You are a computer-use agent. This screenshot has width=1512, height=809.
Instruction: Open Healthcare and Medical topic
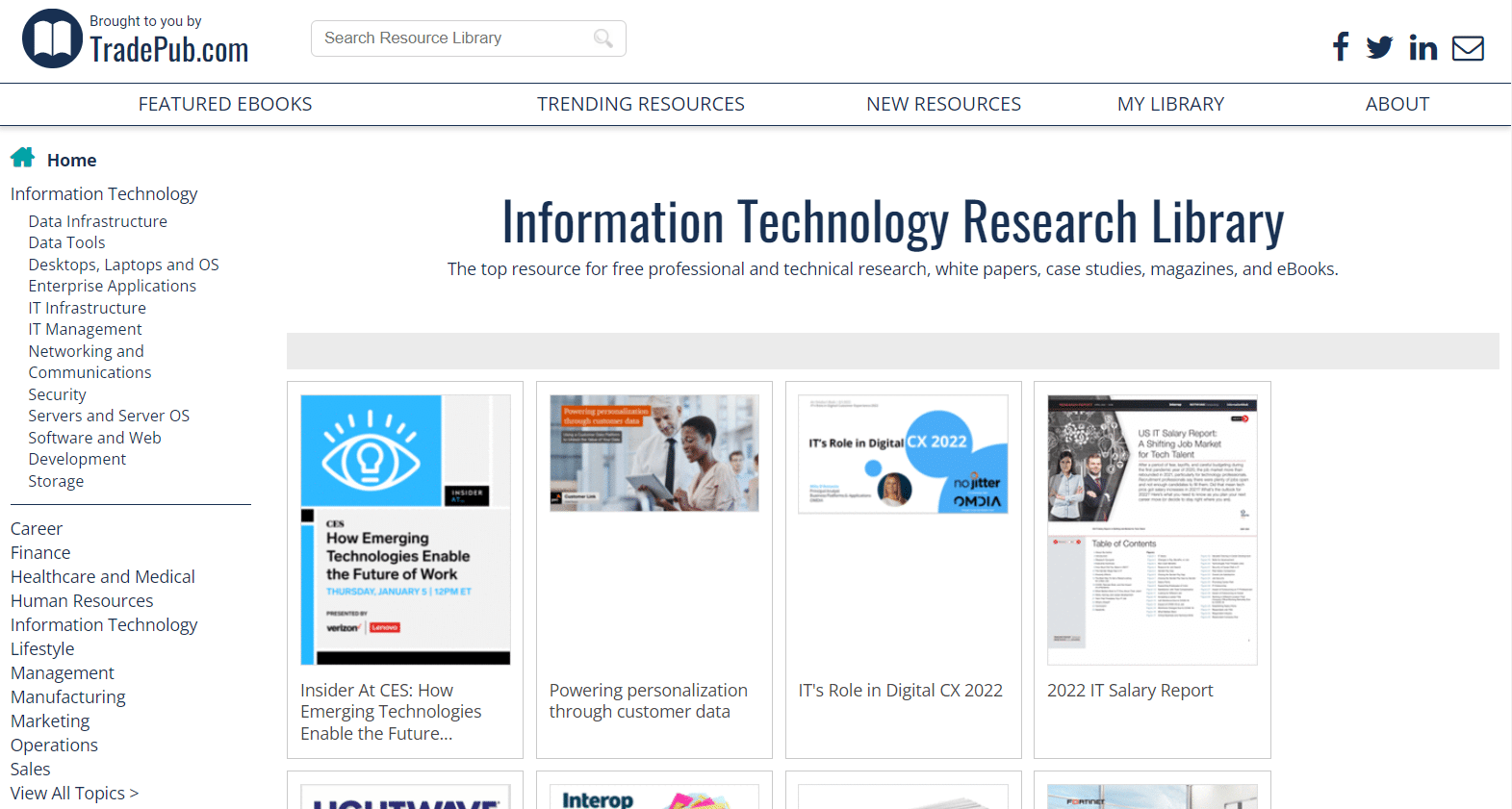[103, 576]
